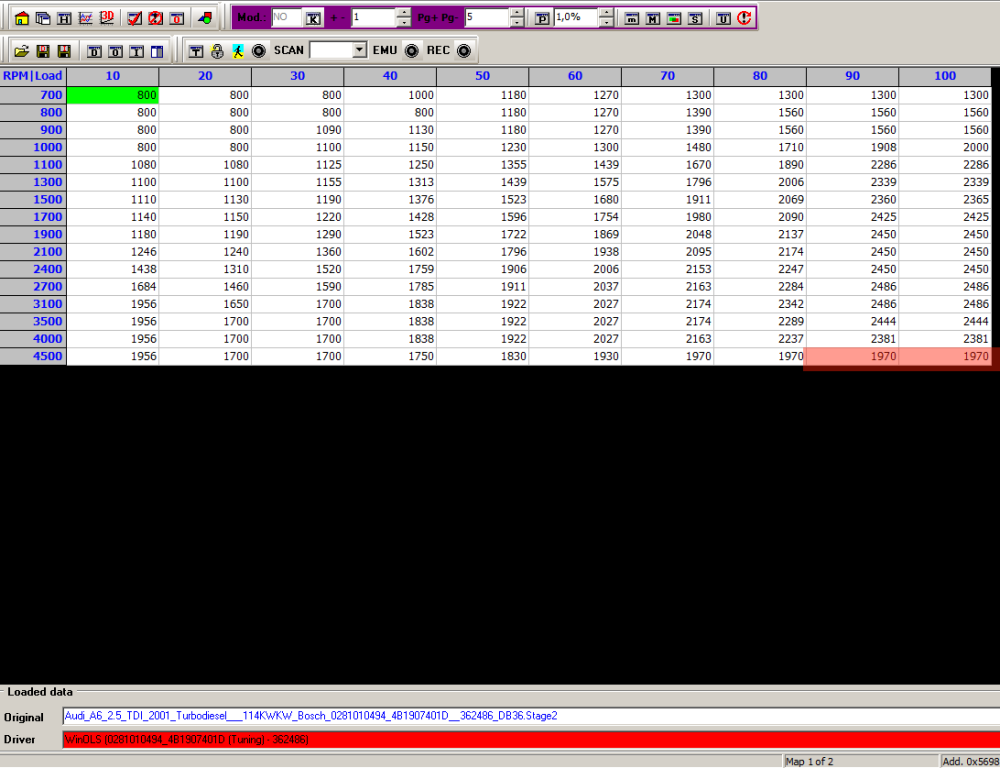Open the 2D line graph view

pyautogui.click(x=85, y=18)
